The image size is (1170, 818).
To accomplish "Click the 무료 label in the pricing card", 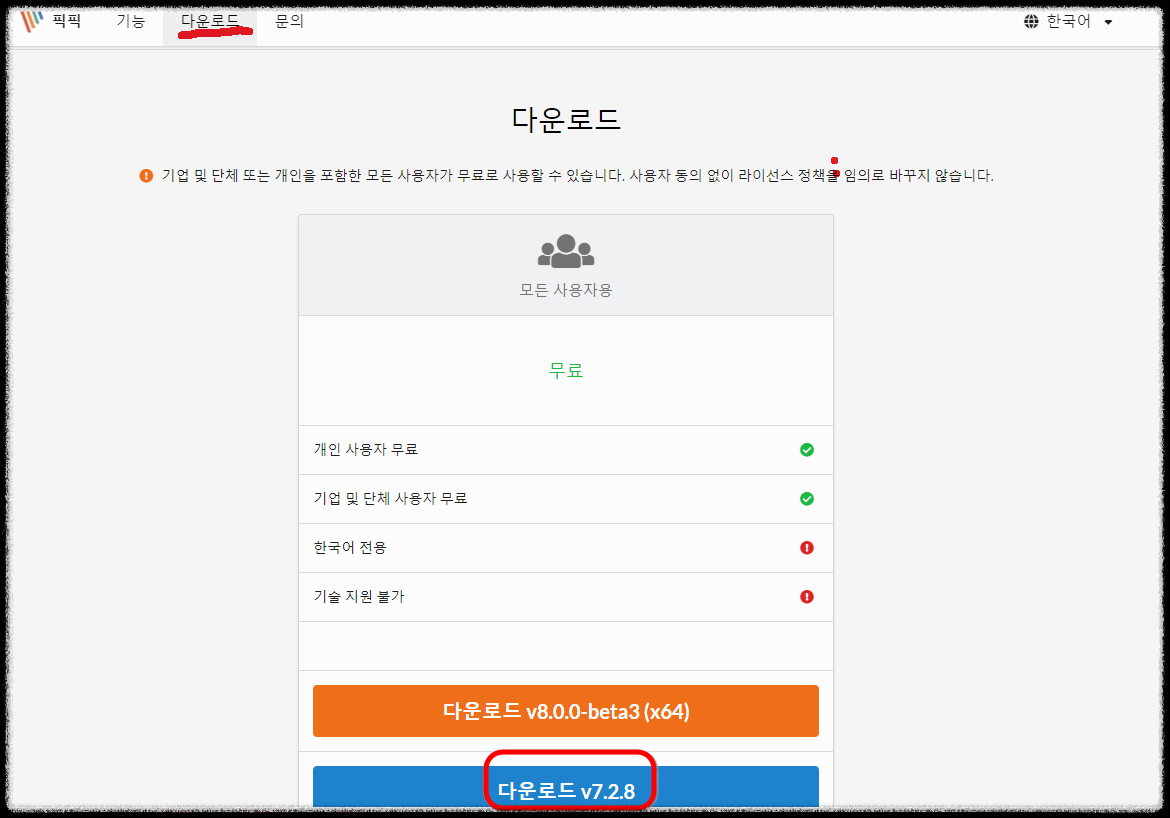I will (x=566, y=370).
